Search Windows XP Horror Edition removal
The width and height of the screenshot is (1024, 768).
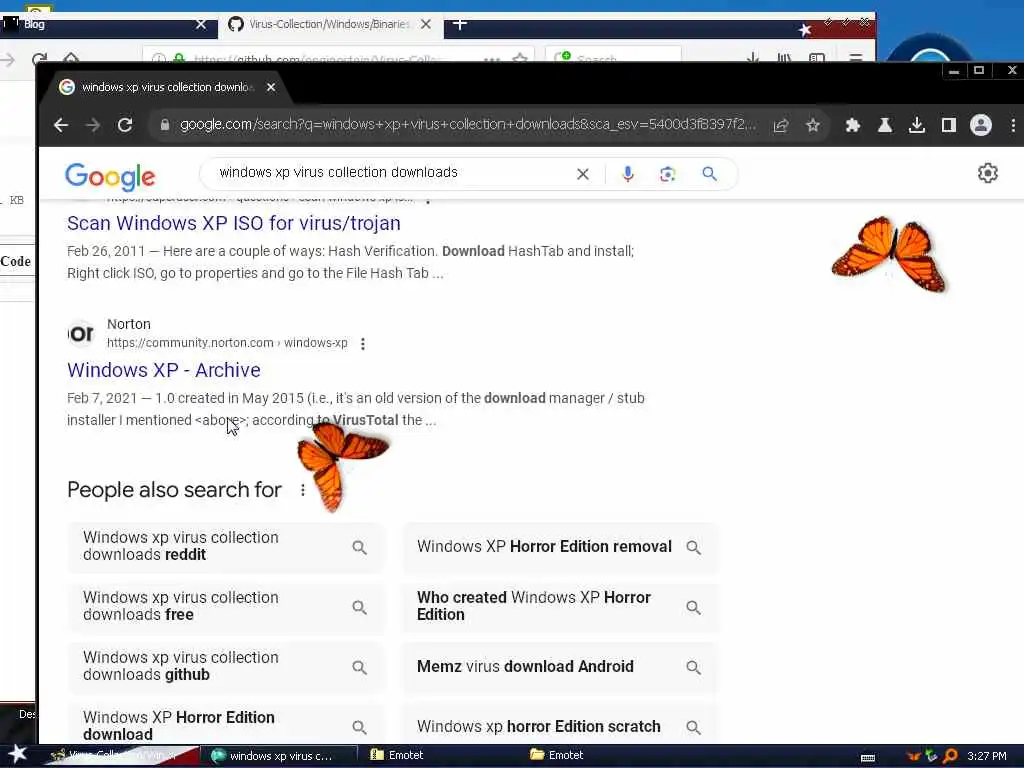(560, 547)
